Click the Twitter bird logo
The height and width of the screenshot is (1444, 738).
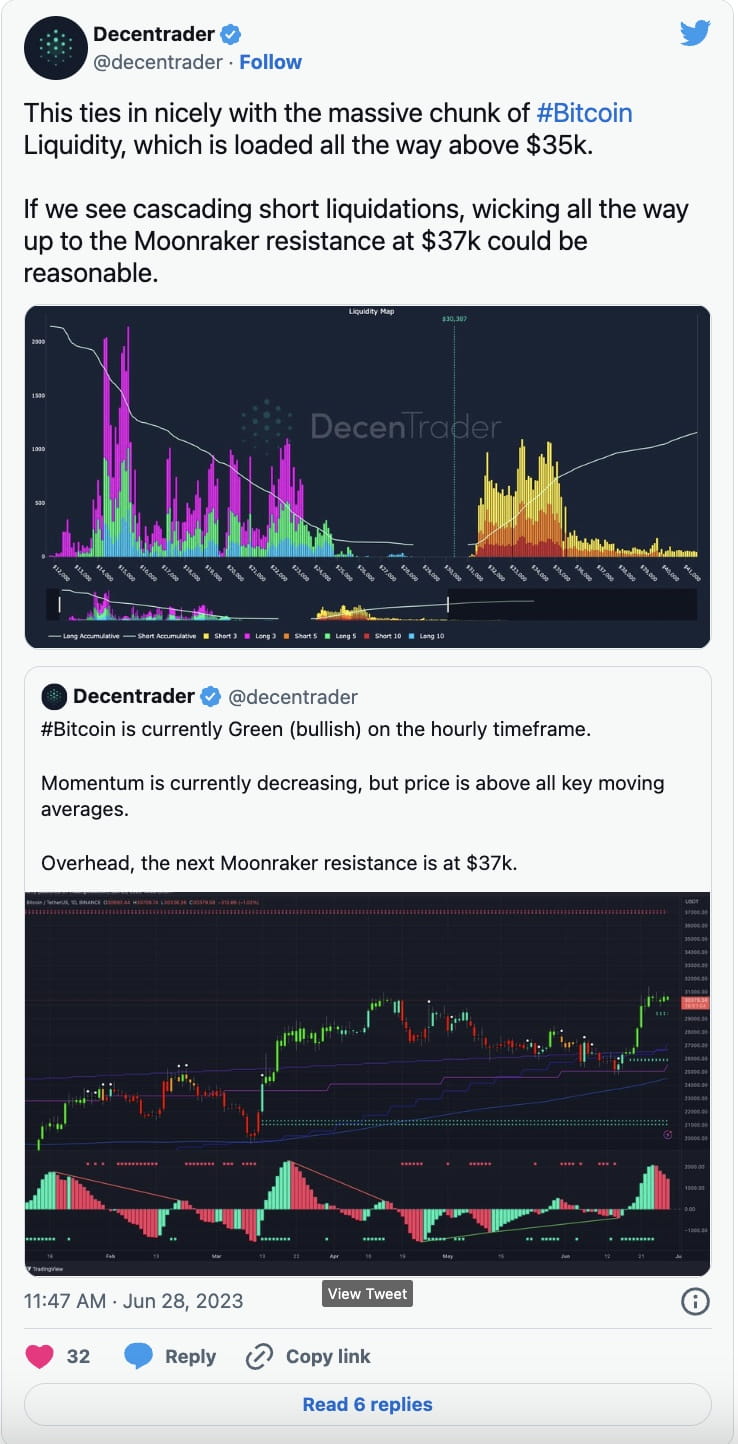point(695,32)
